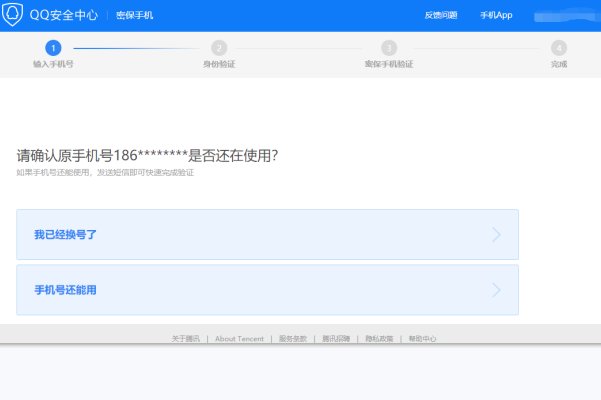This screenshot has width=601, height=400.
Task: Open 手机App in the header
Action: [496, 15]
